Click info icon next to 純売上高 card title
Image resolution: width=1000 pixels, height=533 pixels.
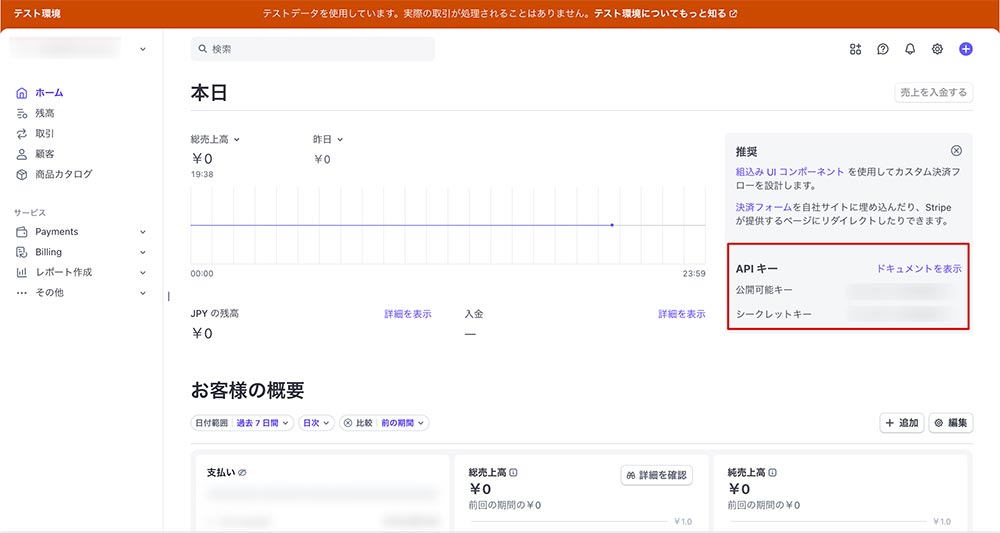click(772, 472)
